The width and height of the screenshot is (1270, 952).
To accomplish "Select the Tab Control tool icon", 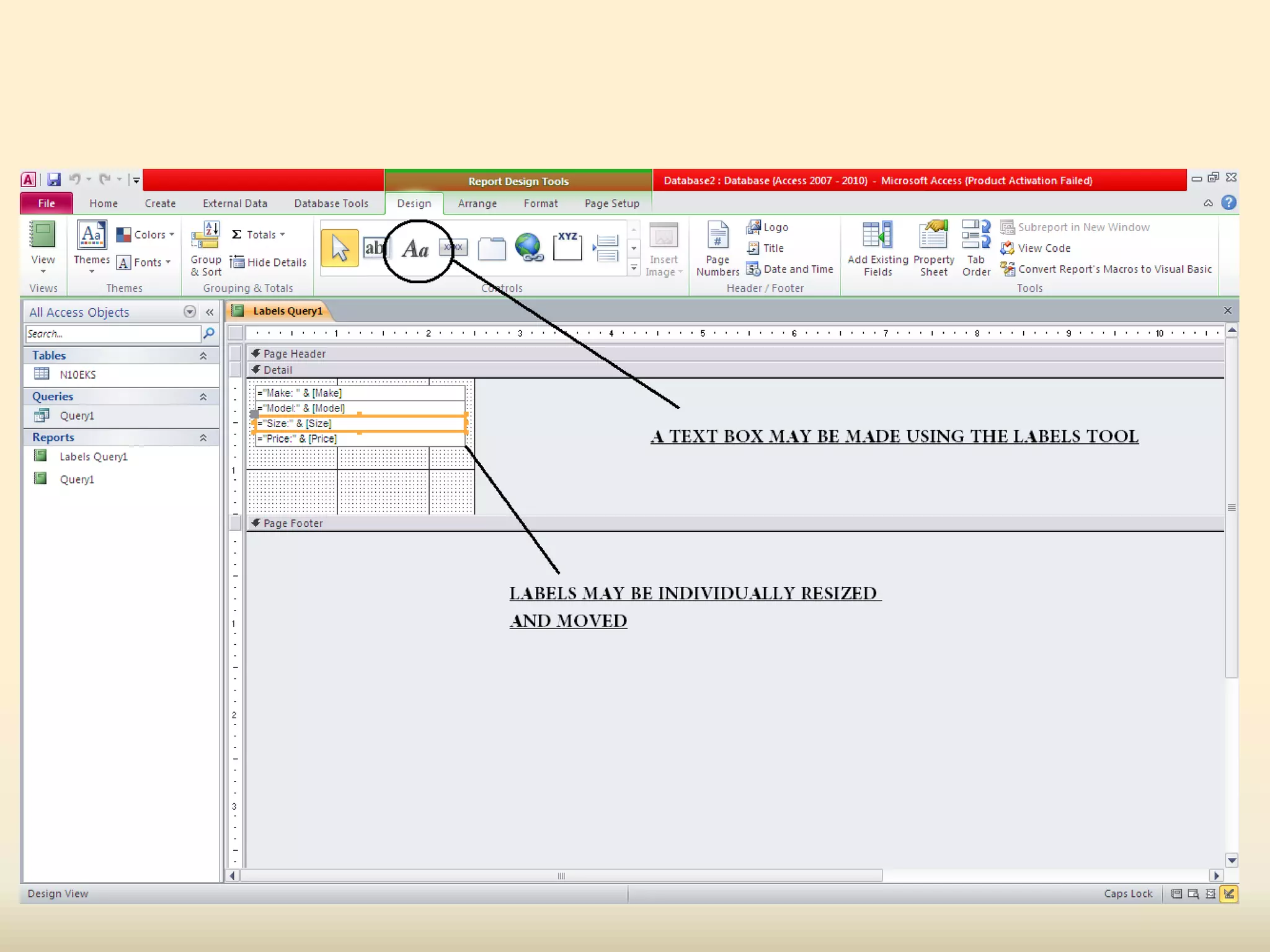I will click(x=492, y=249).
